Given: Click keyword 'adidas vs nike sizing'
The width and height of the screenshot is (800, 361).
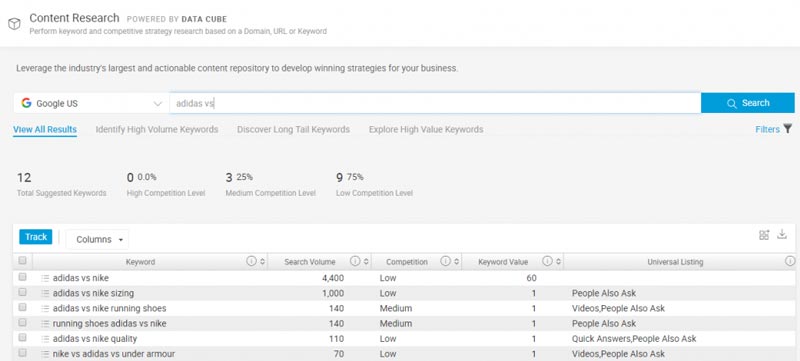Looking at the screenshot, I should click(93, 293).
